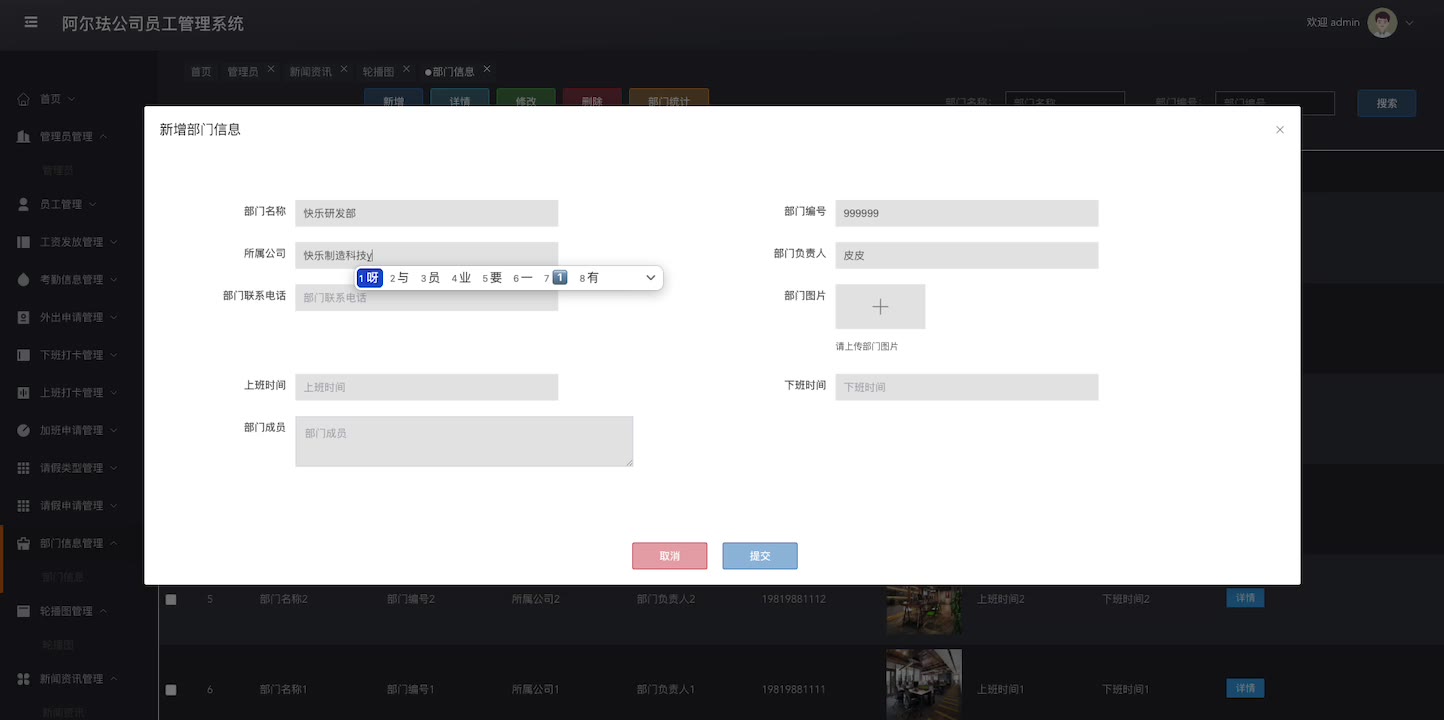Click the droplet icon beside 考勤信息管理

coord(24,280)
